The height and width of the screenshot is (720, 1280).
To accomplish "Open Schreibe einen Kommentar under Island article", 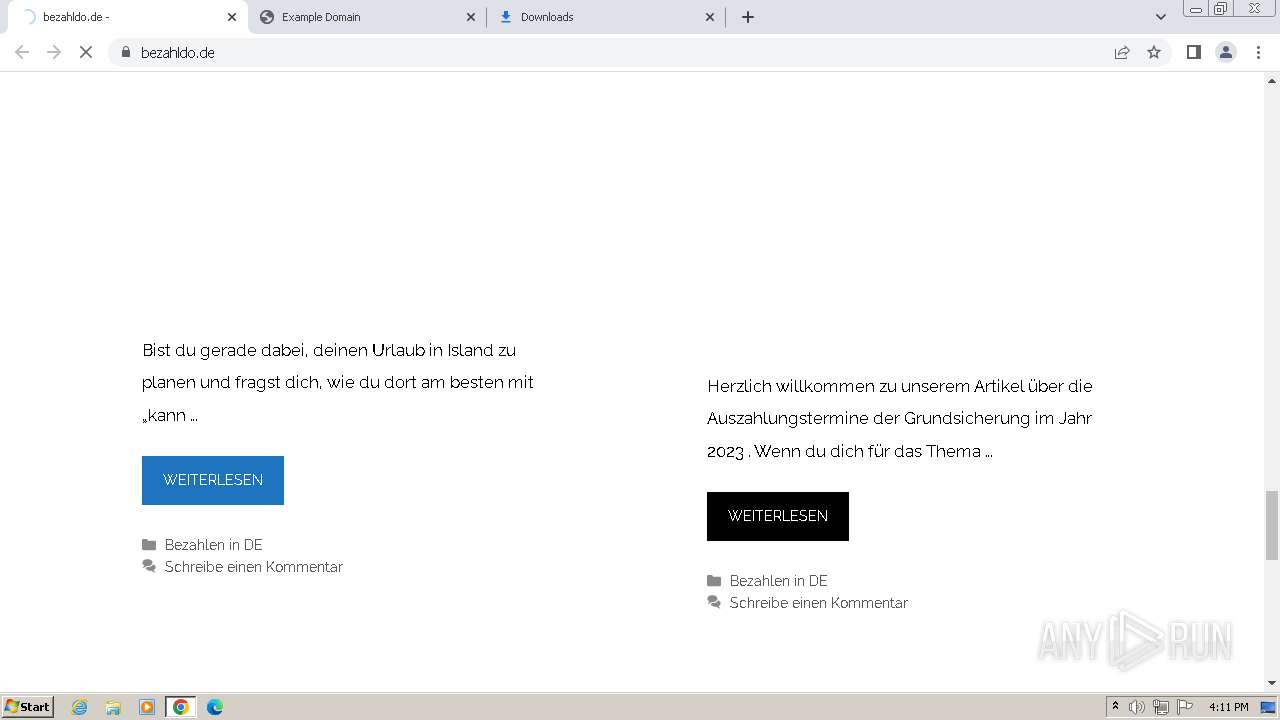I will [254, 567].
